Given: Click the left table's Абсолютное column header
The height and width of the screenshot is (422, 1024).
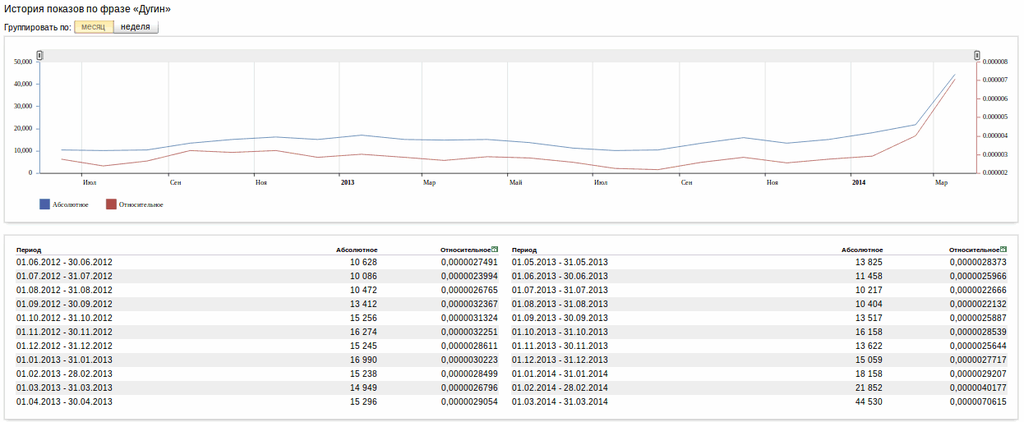Looking at the screenshot, I should pos(357,249).
